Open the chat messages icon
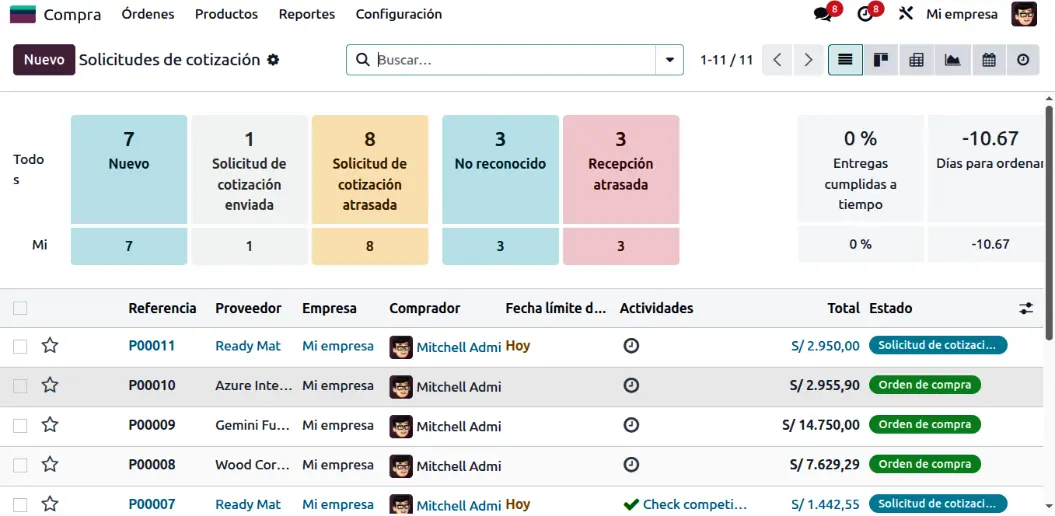 (x=824, y=14)
